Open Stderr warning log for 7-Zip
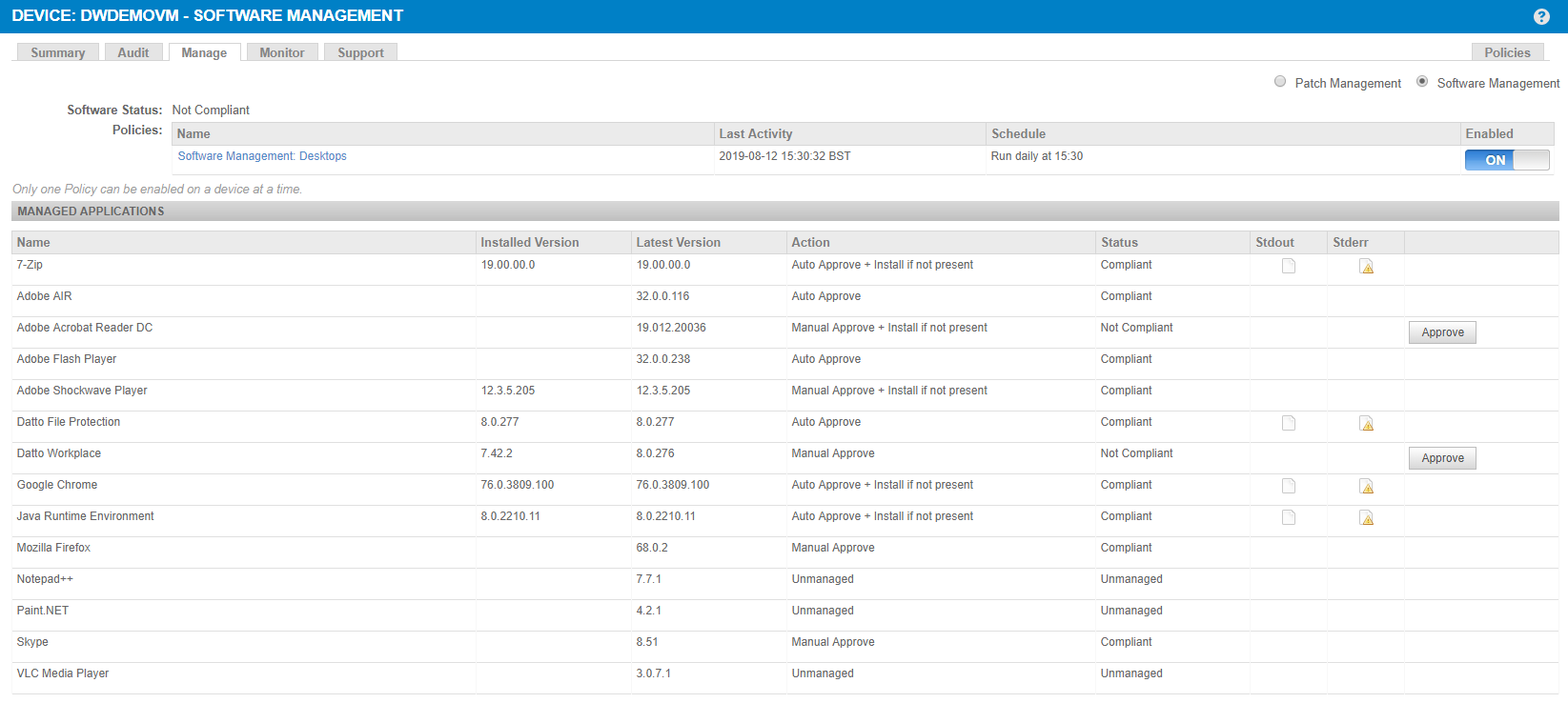Image resolution: width=1568 pixels, height=703 pixels. click(1366, 266)
